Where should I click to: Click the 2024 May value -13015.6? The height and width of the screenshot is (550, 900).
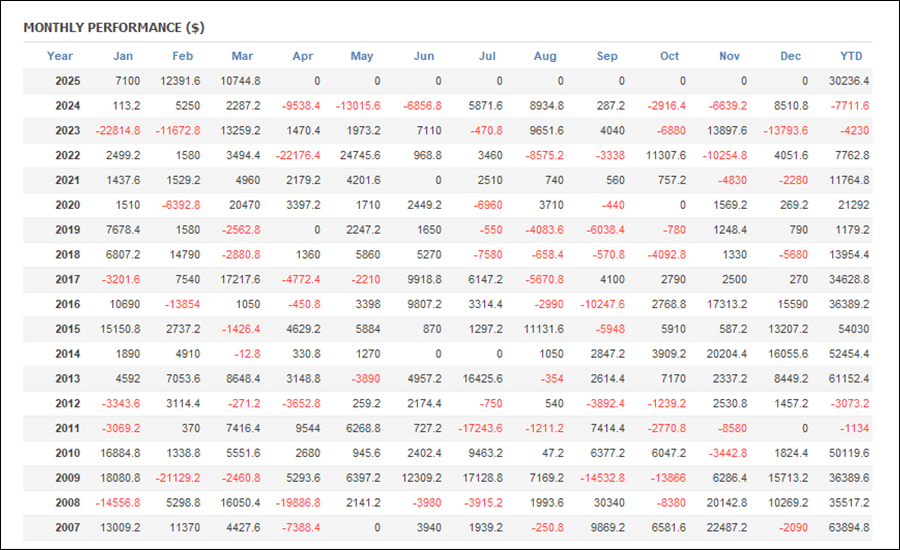point(358,106)
